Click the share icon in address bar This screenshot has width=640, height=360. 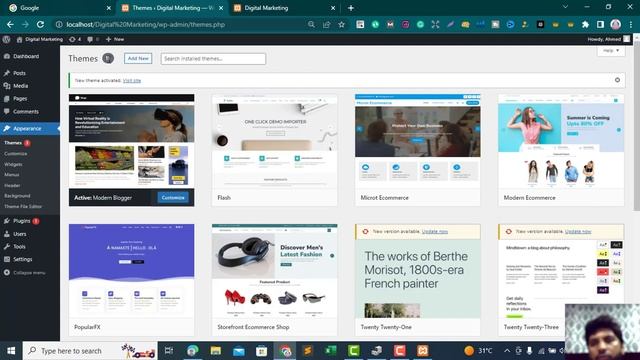click(x=327, y=24)
